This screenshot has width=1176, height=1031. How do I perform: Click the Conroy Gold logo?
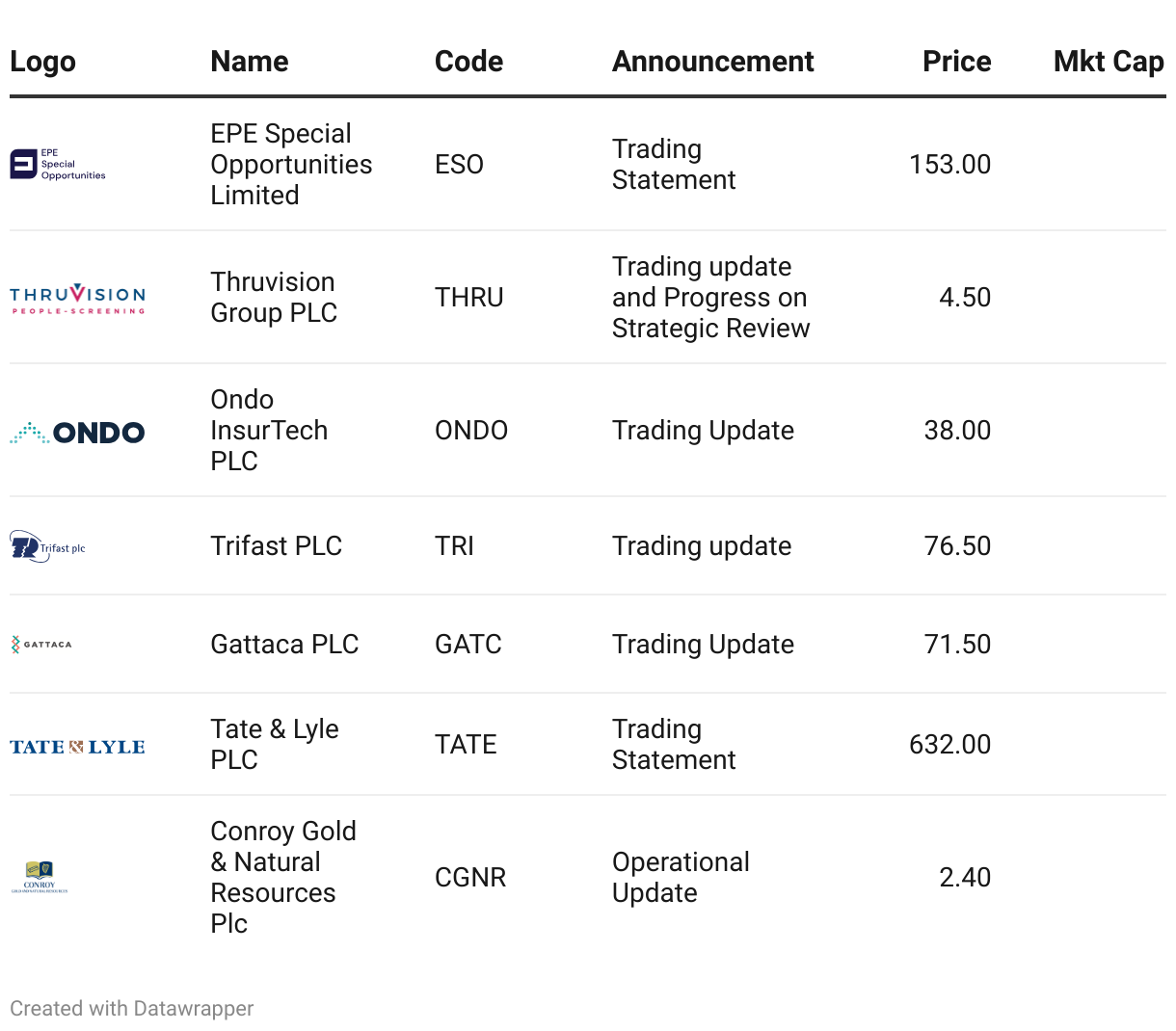click(40, 878)
